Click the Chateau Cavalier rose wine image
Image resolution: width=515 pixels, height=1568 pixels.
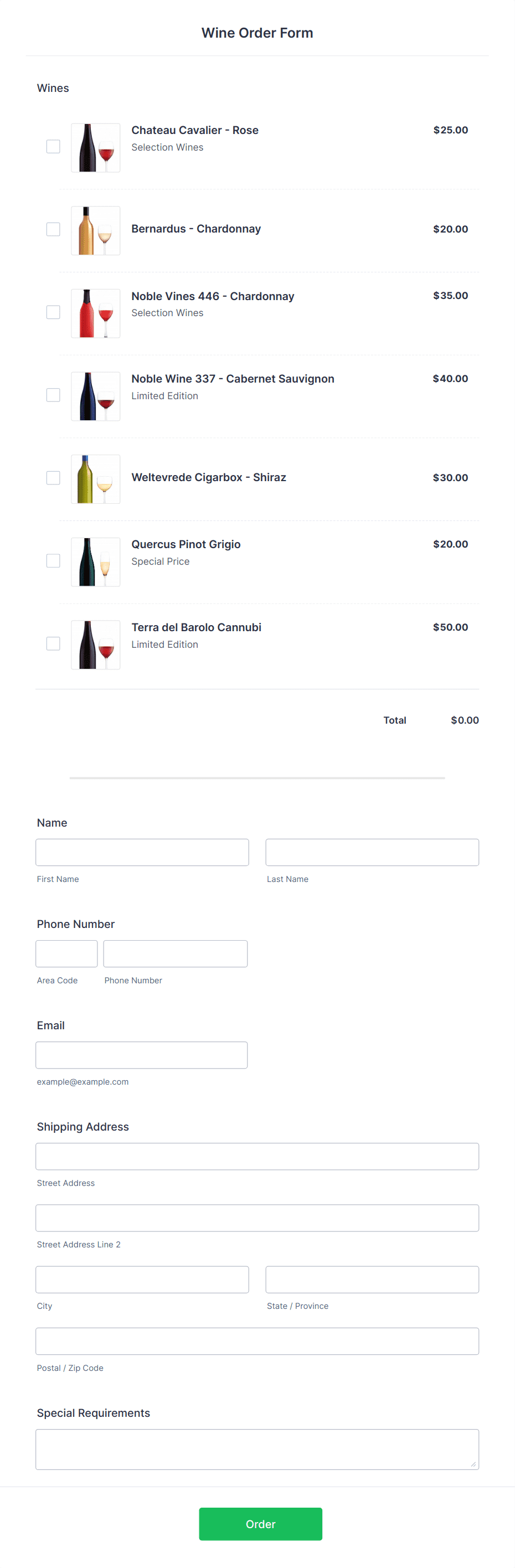pos(95,147)
